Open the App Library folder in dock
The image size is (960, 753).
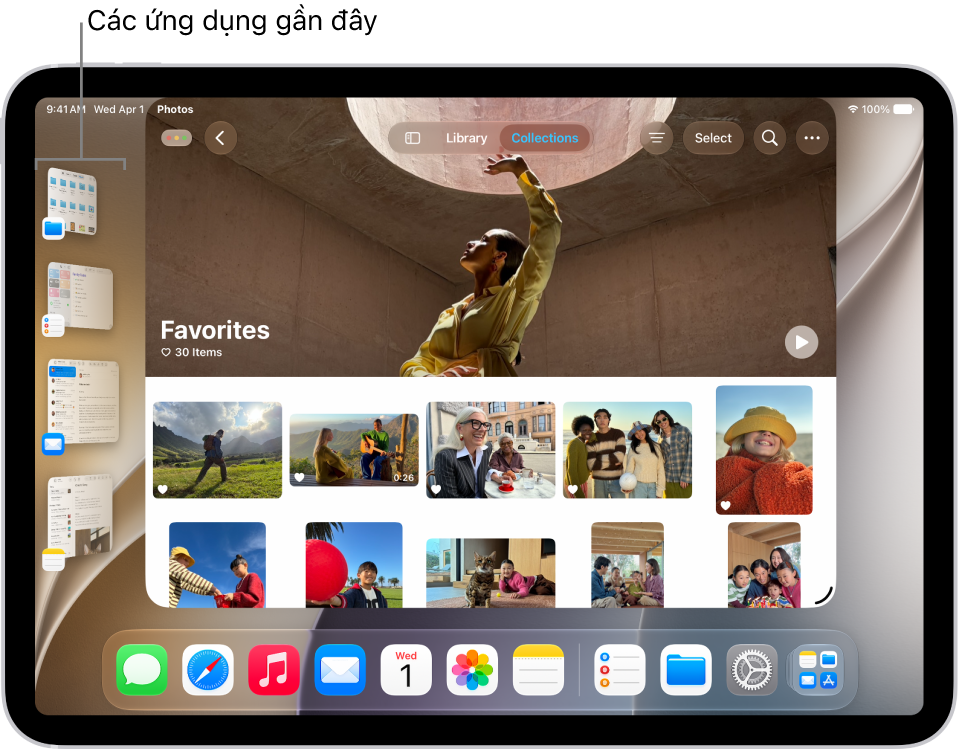pos(818,670)
